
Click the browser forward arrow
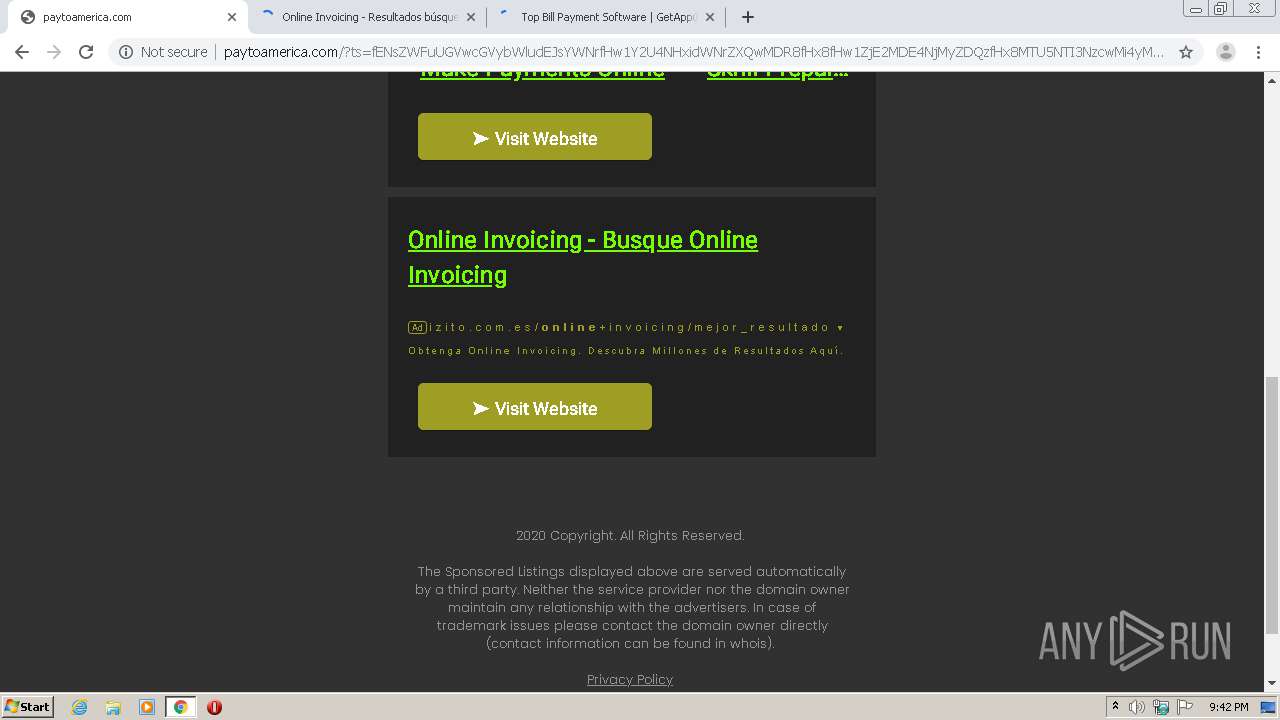pos(54,52)
